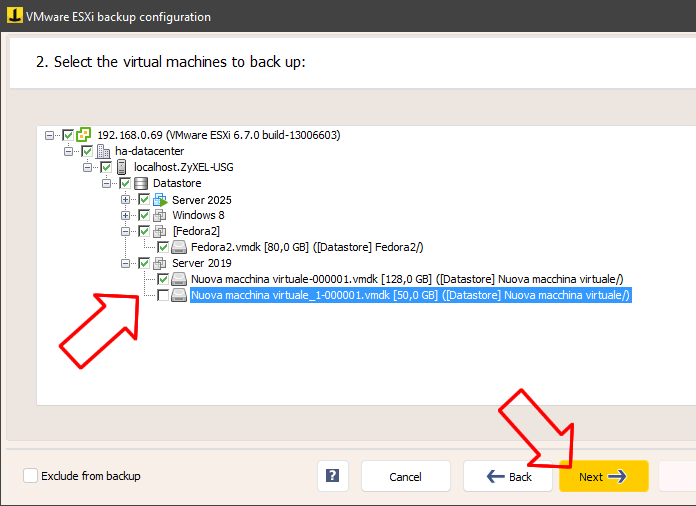
Task: Uncheck the 192.168.0.69 host checkbox
Action: point(68,135)
